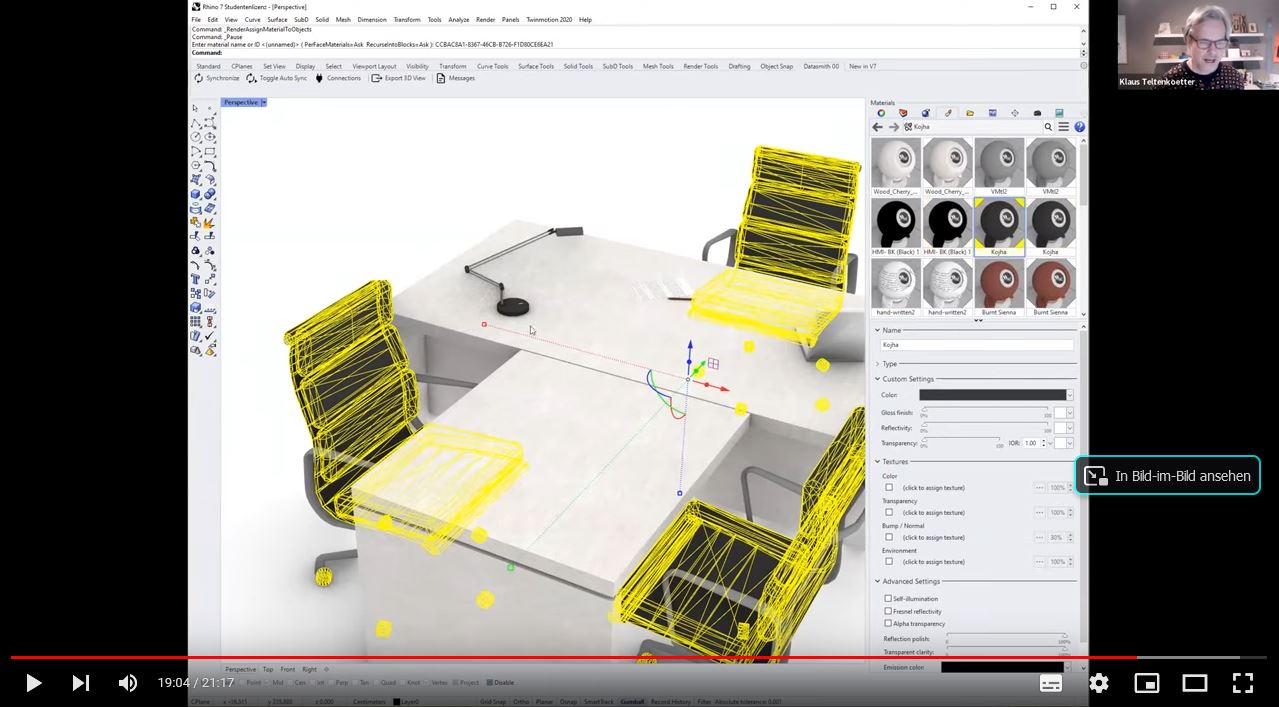Enable the Self-illumination checkbox
The image size is (1279, 707).
click(888, 599)
